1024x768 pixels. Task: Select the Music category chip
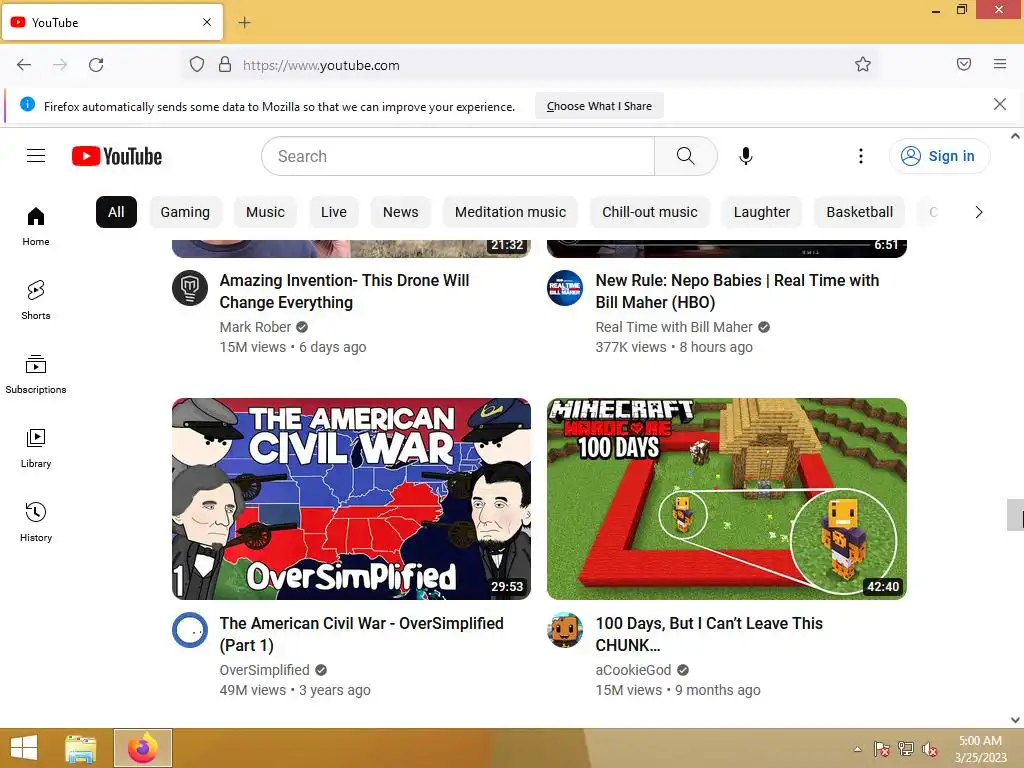[x=265, y=212]
